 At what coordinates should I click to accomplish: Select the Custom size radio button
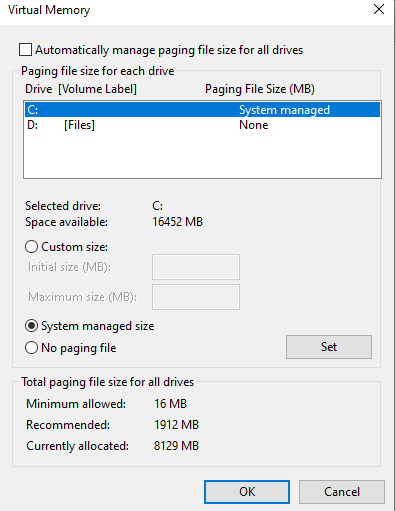(31, 247)
